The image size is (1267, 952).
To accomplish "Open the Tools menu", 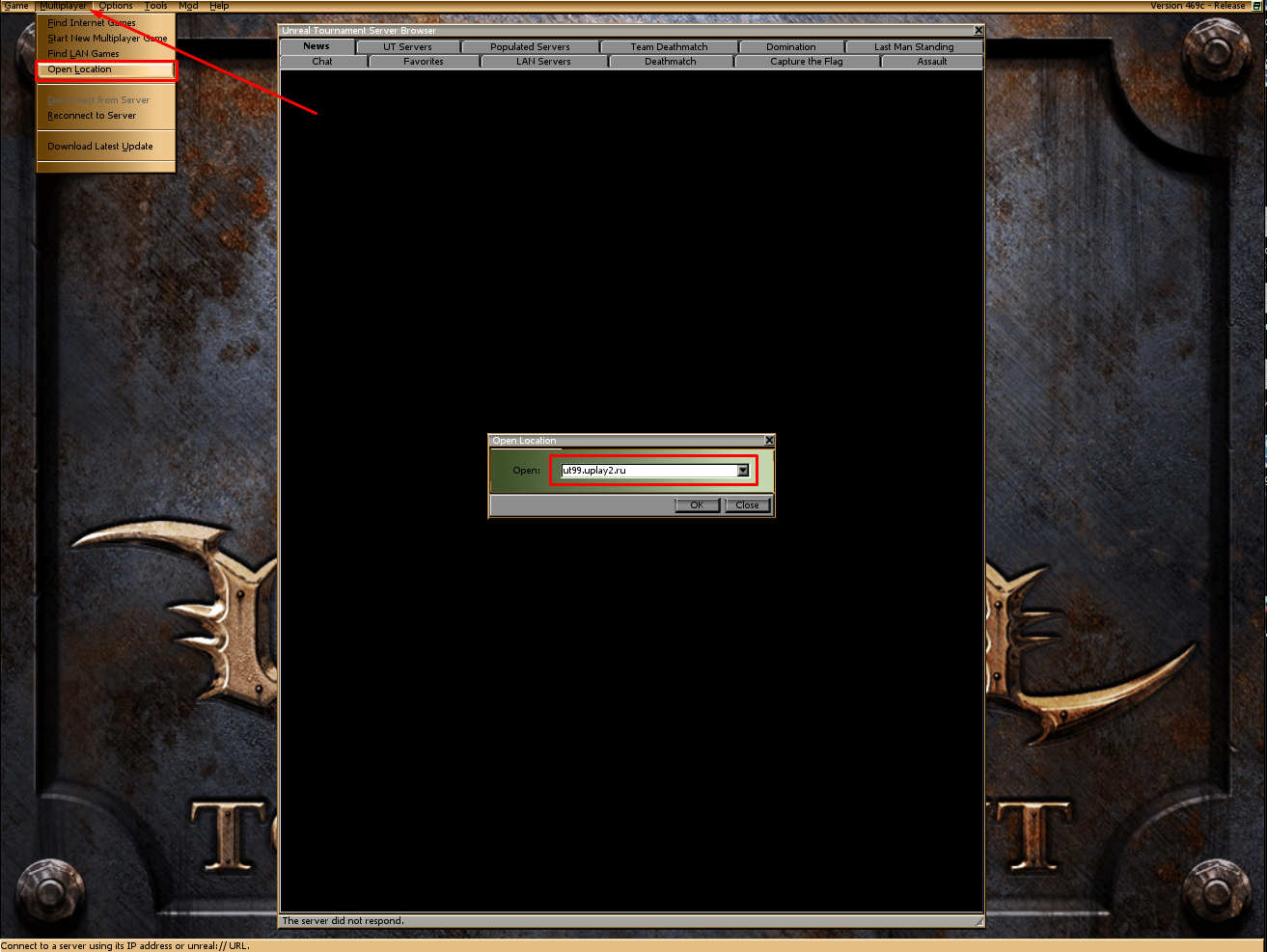I will pyautogui.click(x=156, y=6).
